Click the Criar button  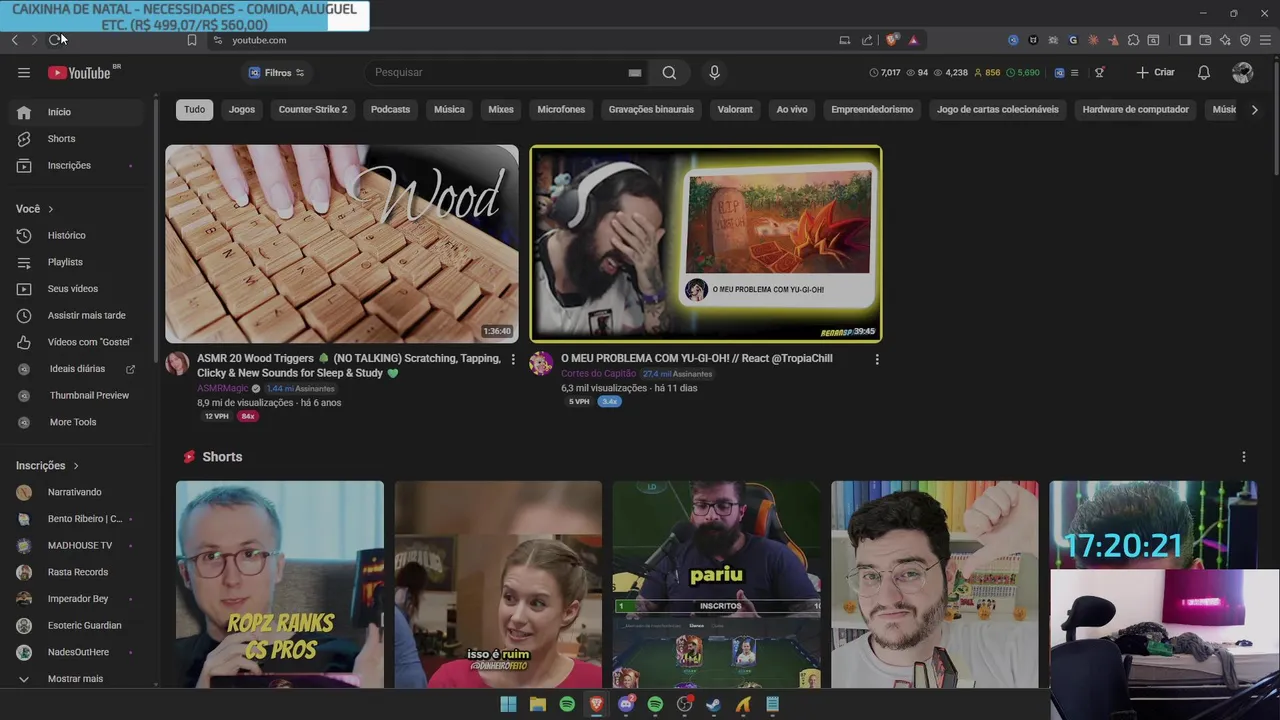[x=1155, y=72]
